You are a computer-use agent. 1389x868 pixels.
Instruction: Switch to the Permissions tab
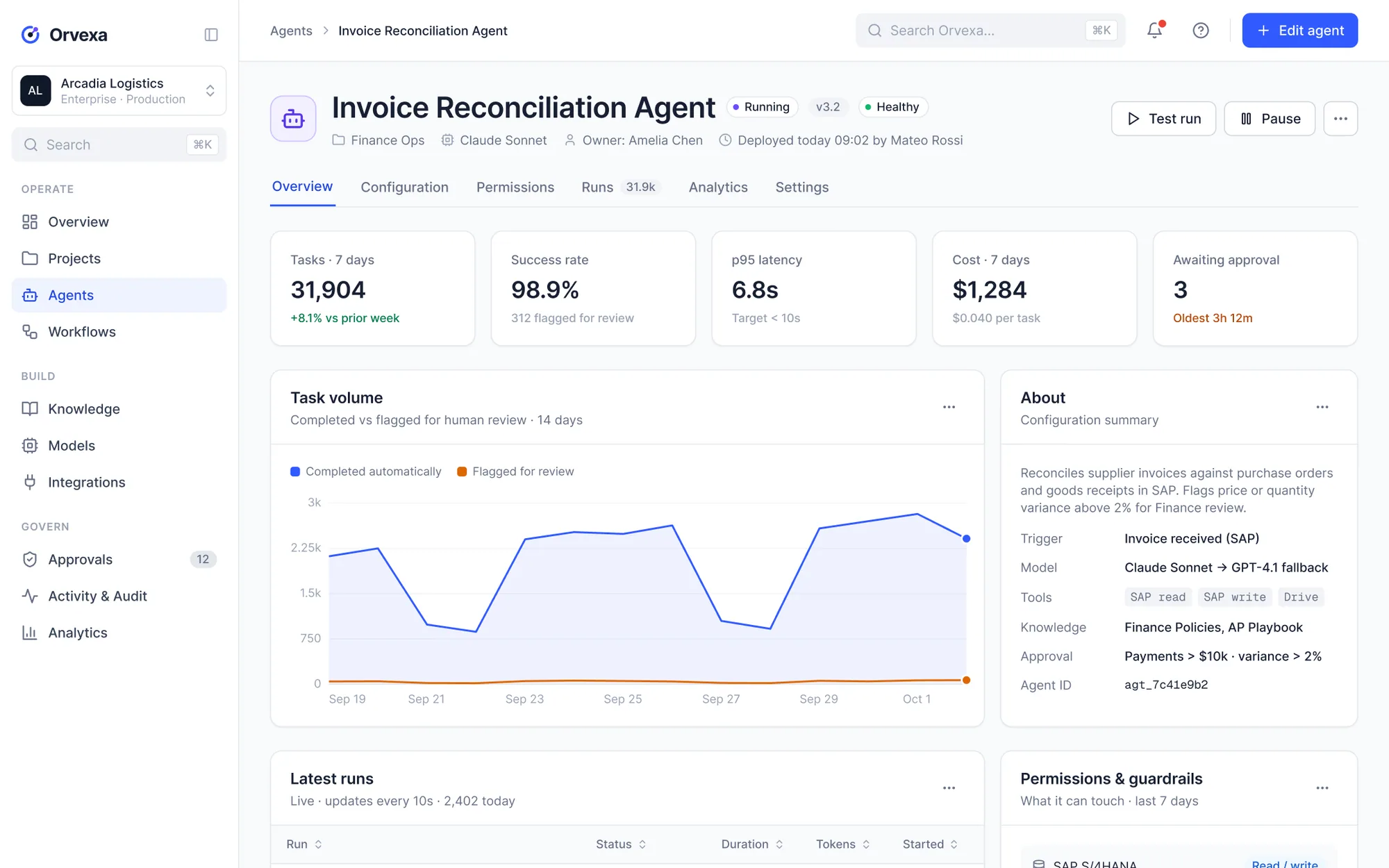515,187
